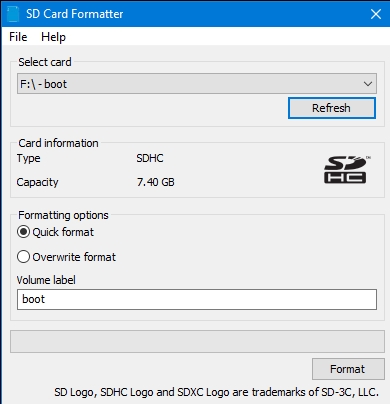Viewport: 390px width, 404px height.
Task: Close the SD Card Formatter window
Action: [x=376, y=14]
